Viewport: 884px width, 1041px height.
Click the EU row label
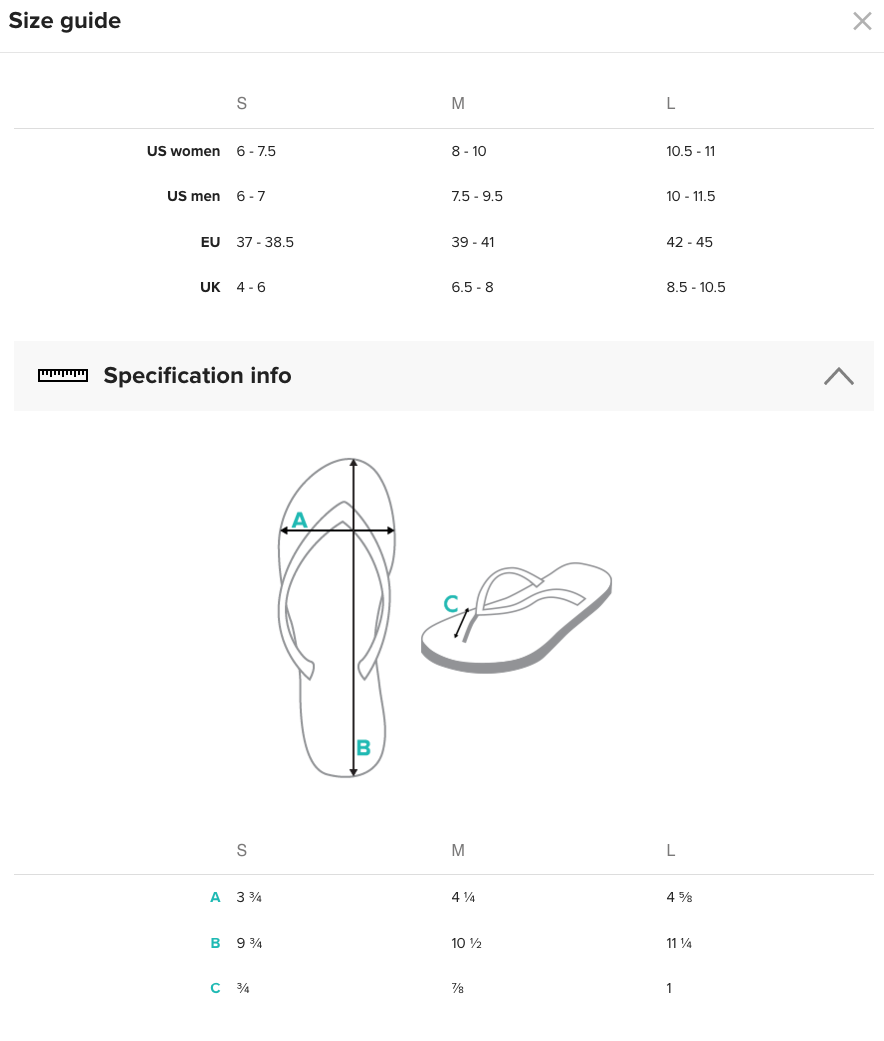[x=210, y=241]
